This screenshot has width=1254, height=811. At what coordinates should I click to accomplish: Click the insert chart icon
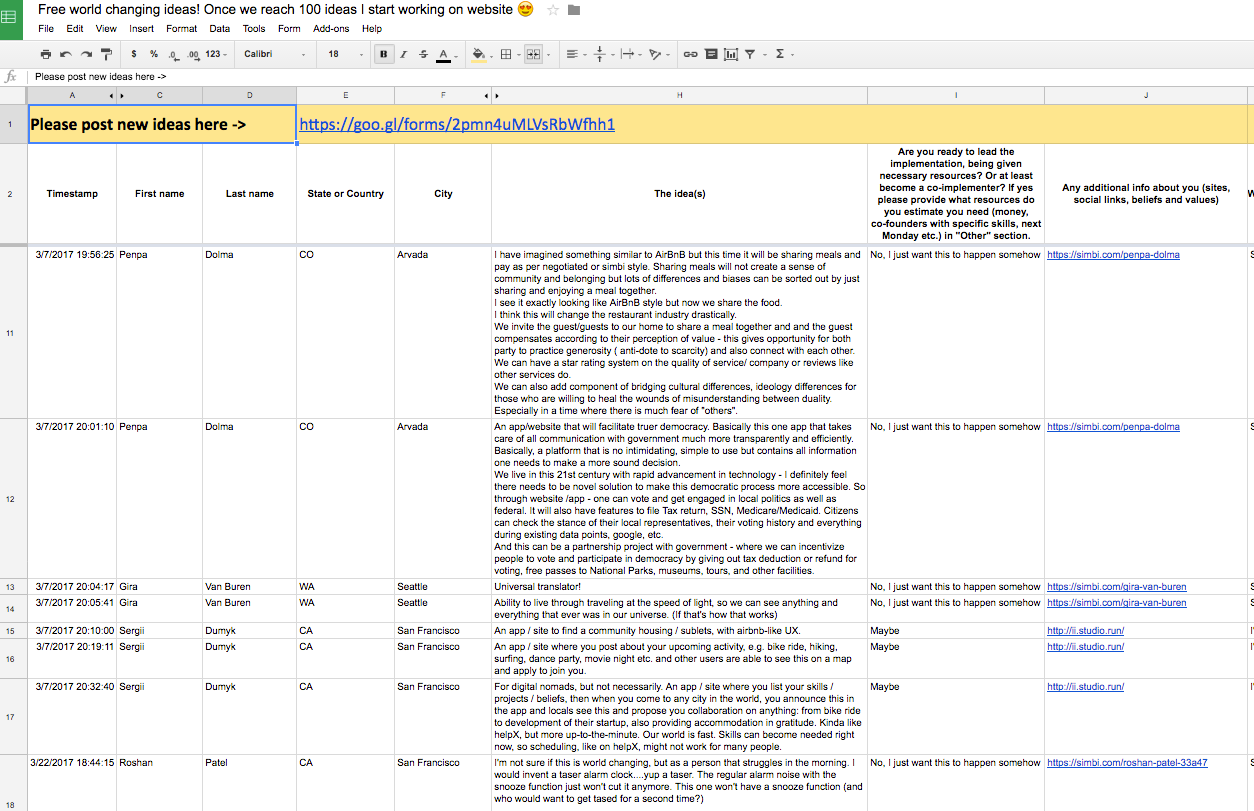(x=730, y=54)
